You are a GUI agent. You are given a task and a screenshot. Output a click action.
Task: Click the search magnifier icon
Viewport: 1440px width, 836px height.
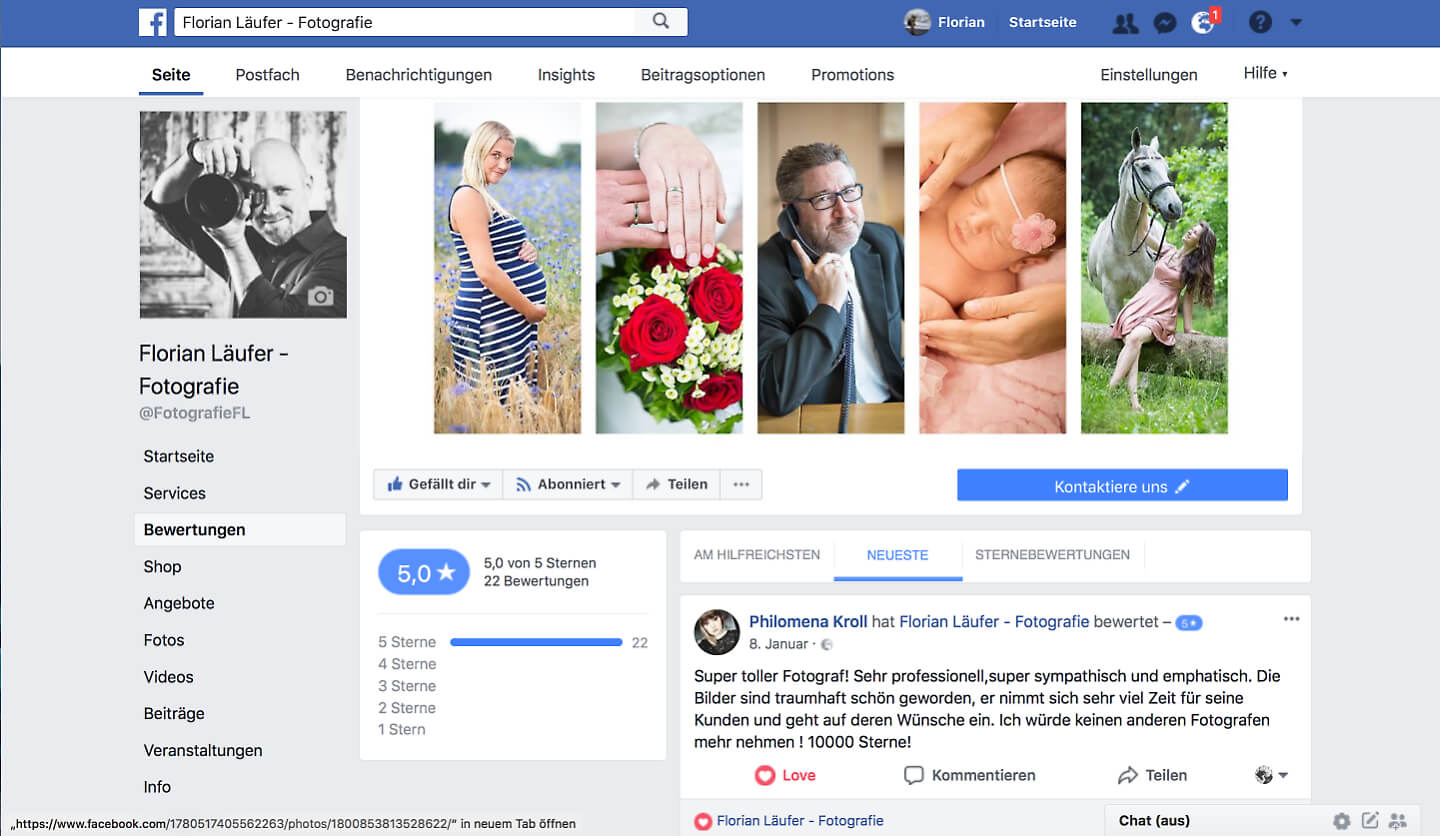[x=661, y=20]
